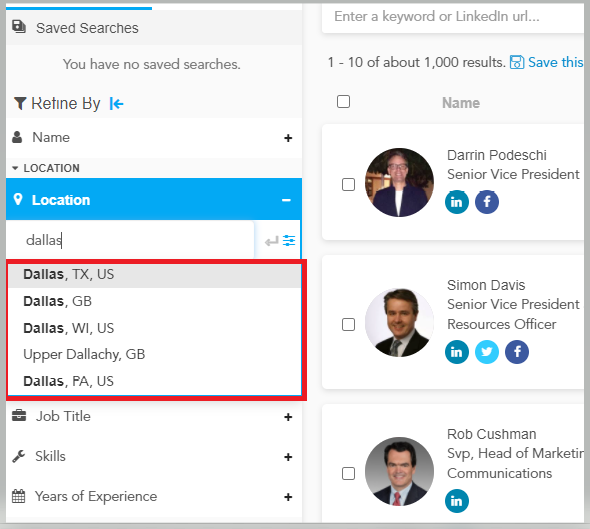
Task: Tick the checkbox beside Darrin Podeschi
Action: (x=348, y=184)
